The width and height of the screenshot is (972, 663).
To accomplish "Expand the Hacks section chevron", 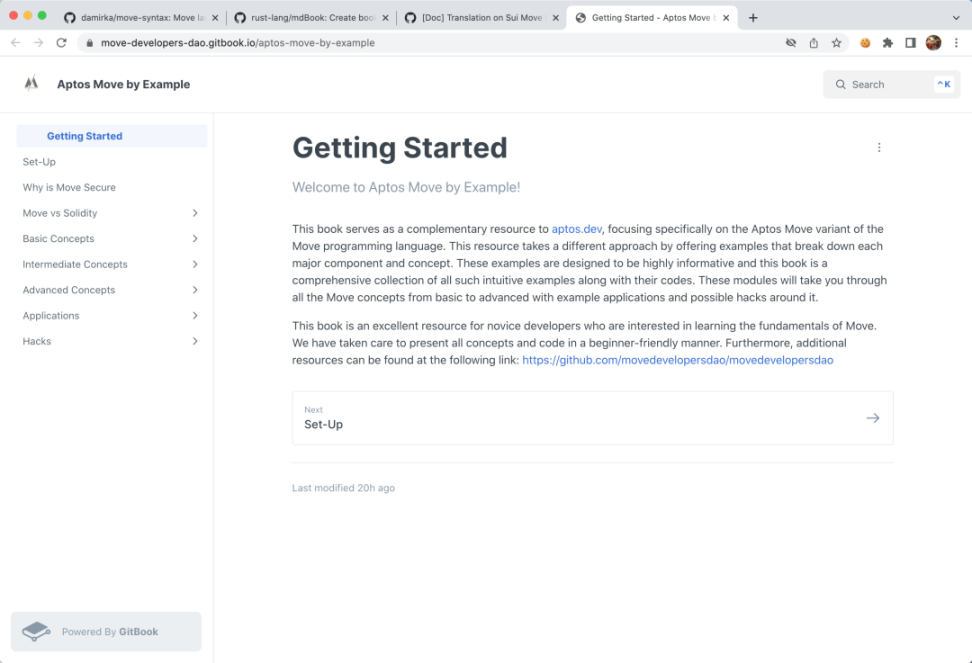I will (195, 341).
